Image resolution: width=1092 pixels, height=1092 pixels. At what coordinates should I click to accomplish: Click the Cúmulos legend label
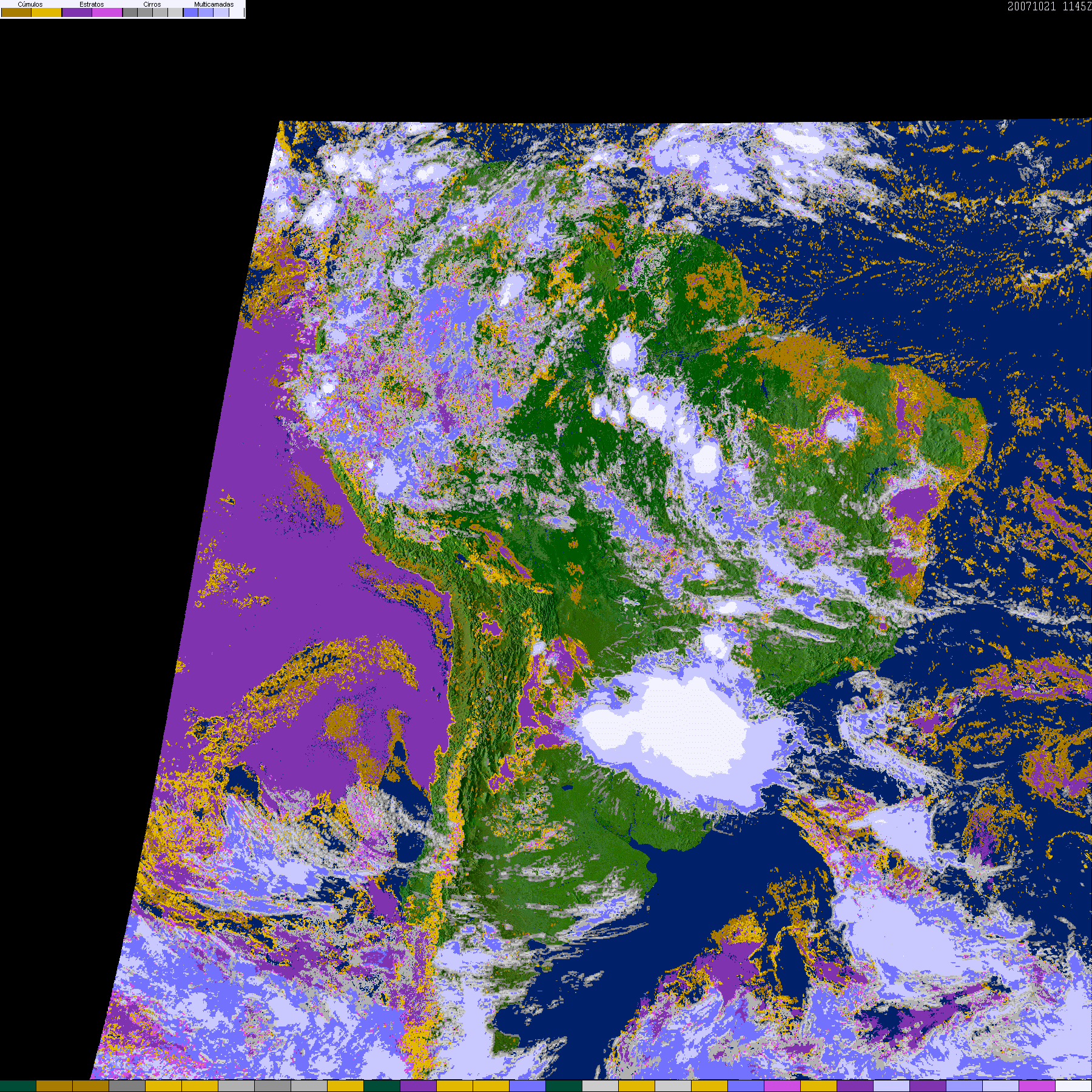pos(30,4)
